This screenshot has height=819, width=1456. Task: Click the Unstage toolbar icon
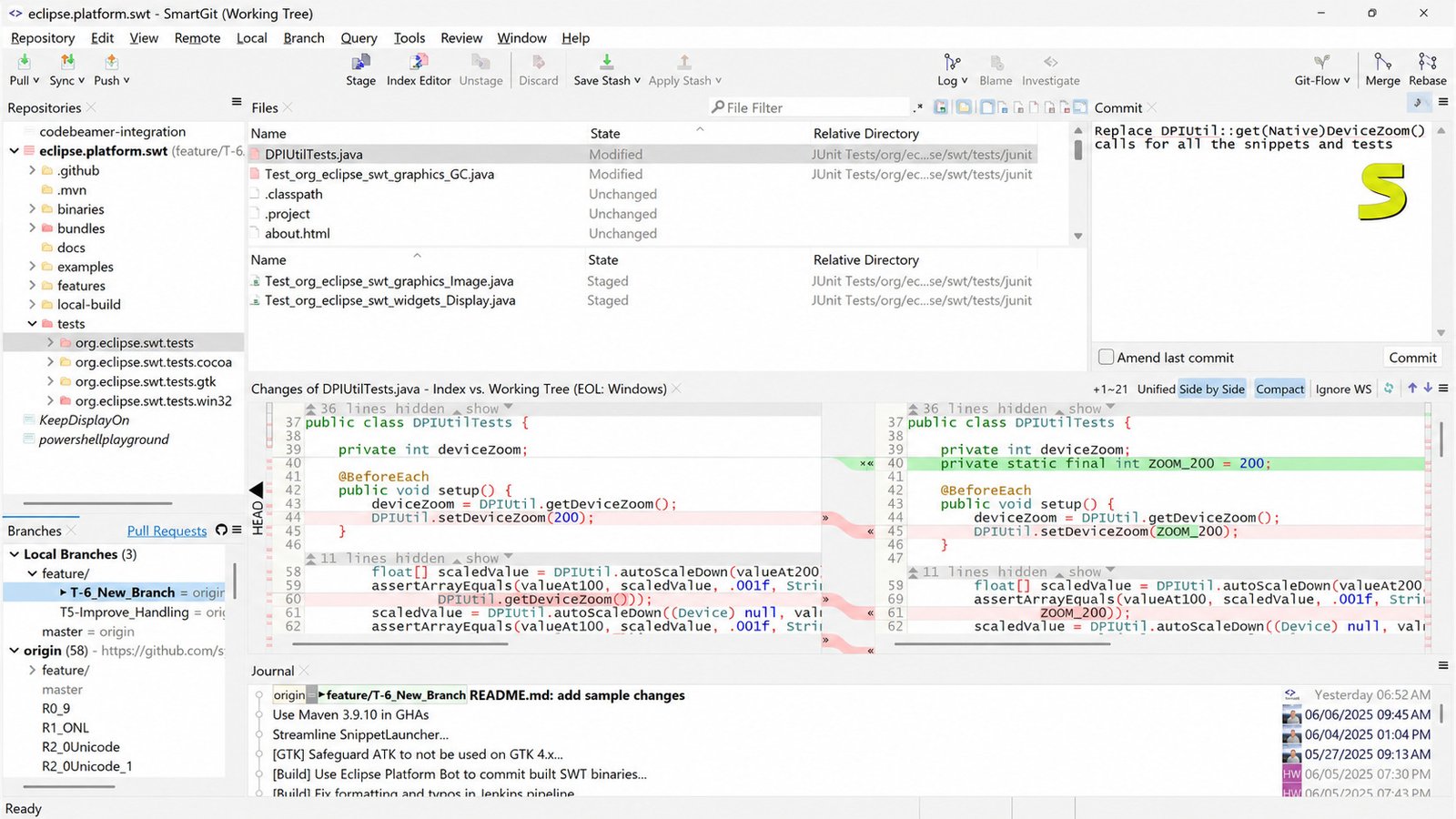click(480, 62)
